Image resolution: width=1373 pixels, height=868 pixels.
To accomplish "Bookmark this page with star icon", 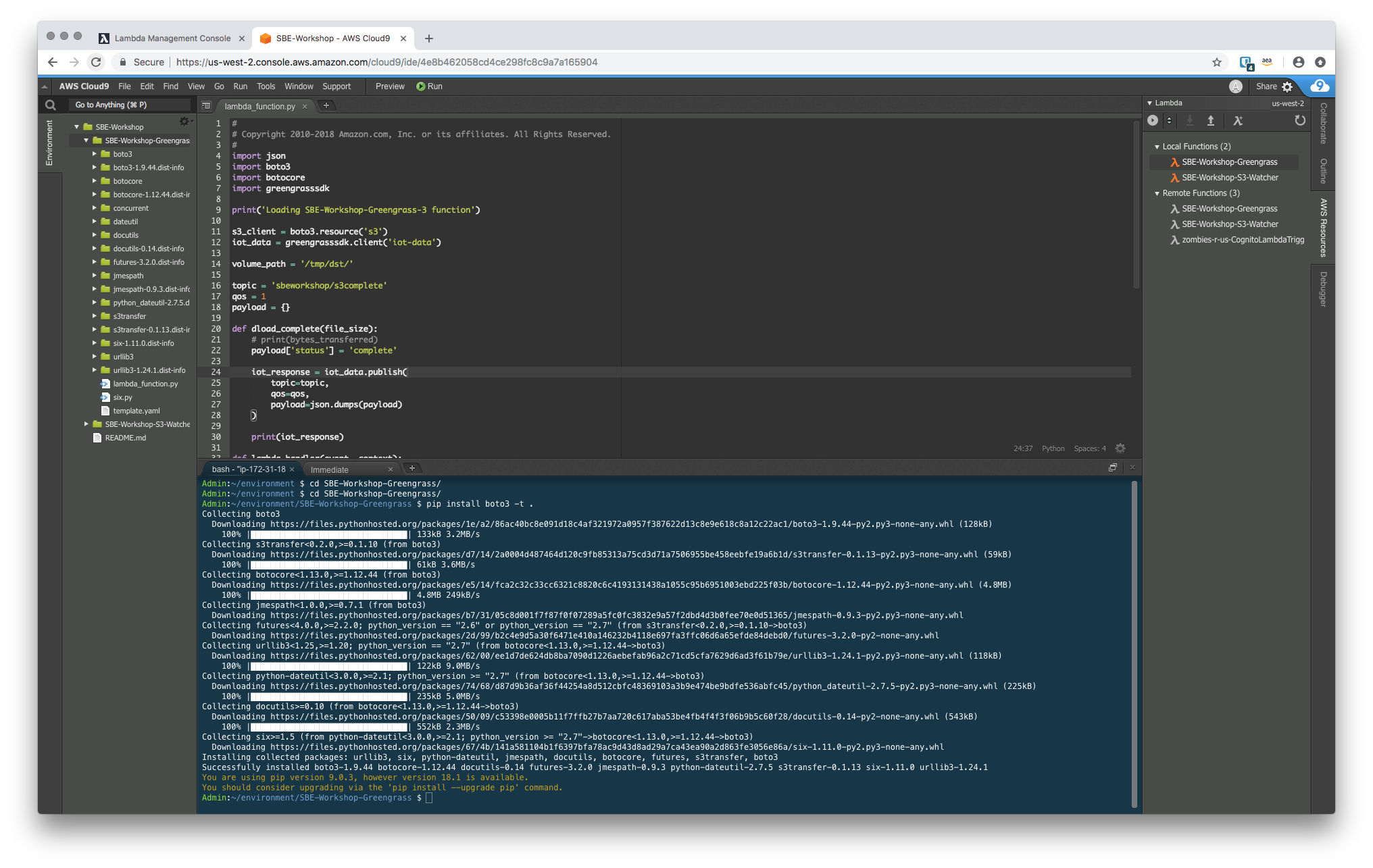I will click(1216, 62).
